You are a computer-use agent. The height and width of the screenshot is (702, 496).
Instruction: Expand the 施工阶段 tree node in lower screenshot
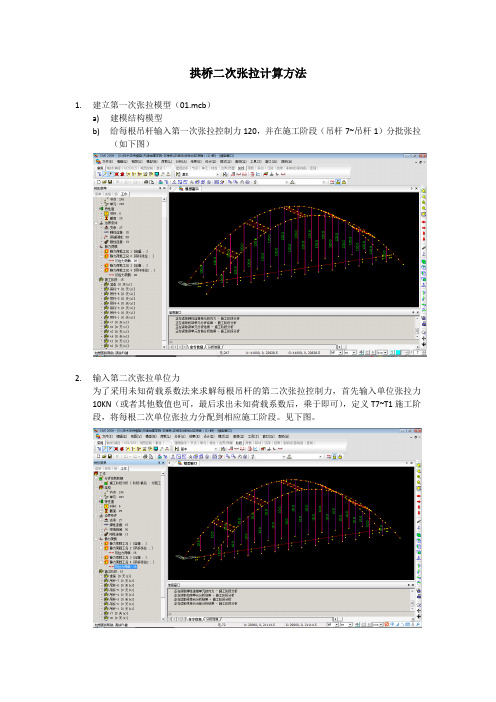coord(98,571)
